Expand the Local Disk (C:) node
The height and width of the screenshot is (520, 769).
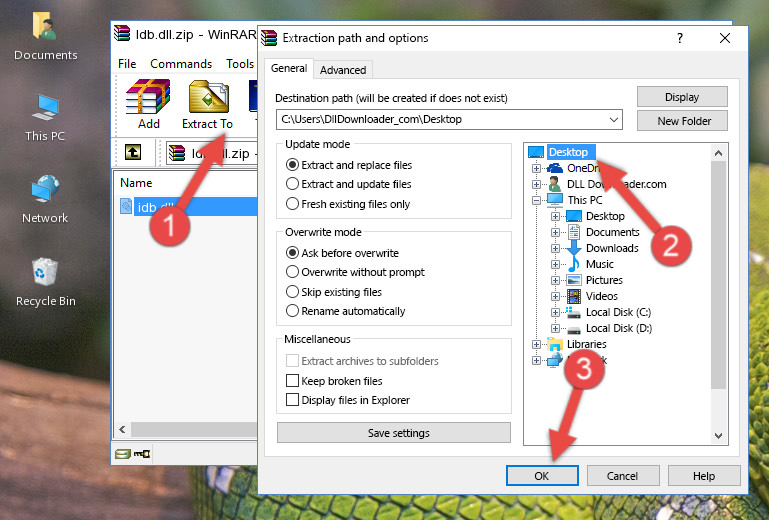(555, 312)
